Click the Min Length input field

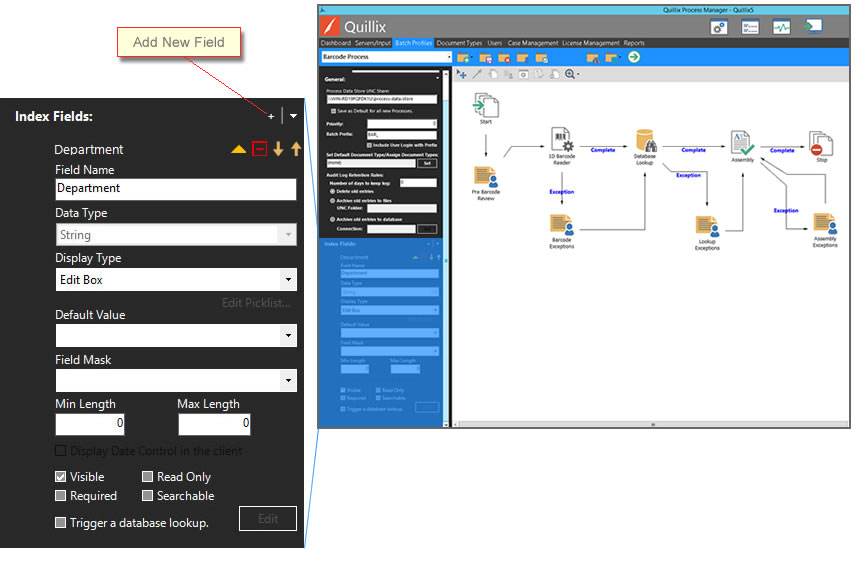[x=90, y=424]
